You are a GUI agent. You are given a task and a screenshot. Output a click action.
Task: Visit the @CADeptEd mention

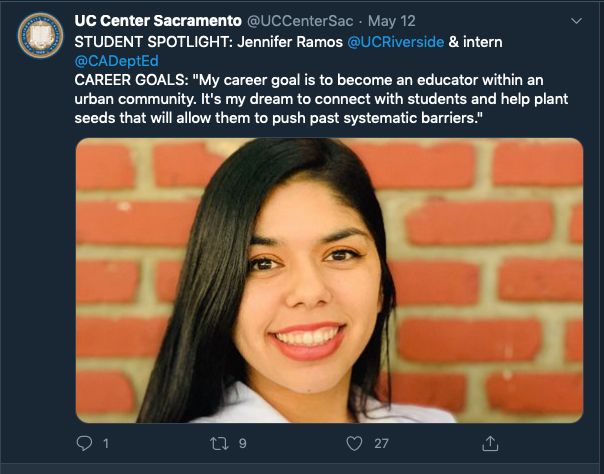tap(117, 61)
